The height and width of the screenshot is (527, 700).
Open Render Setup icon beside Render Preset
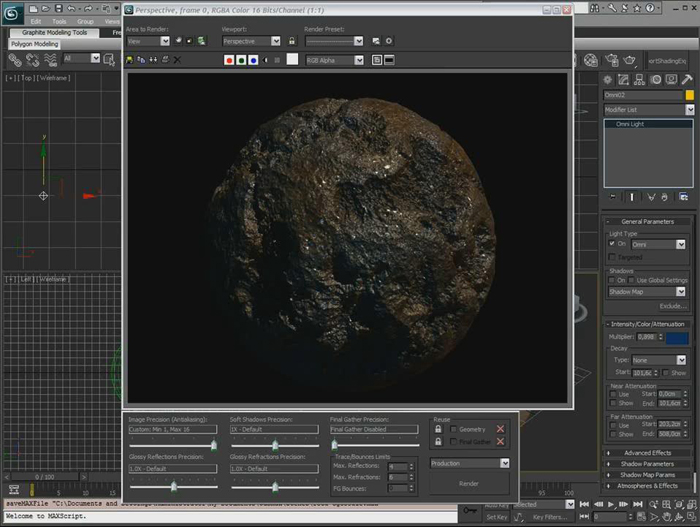pyautogui.click(x=376, y=41)
